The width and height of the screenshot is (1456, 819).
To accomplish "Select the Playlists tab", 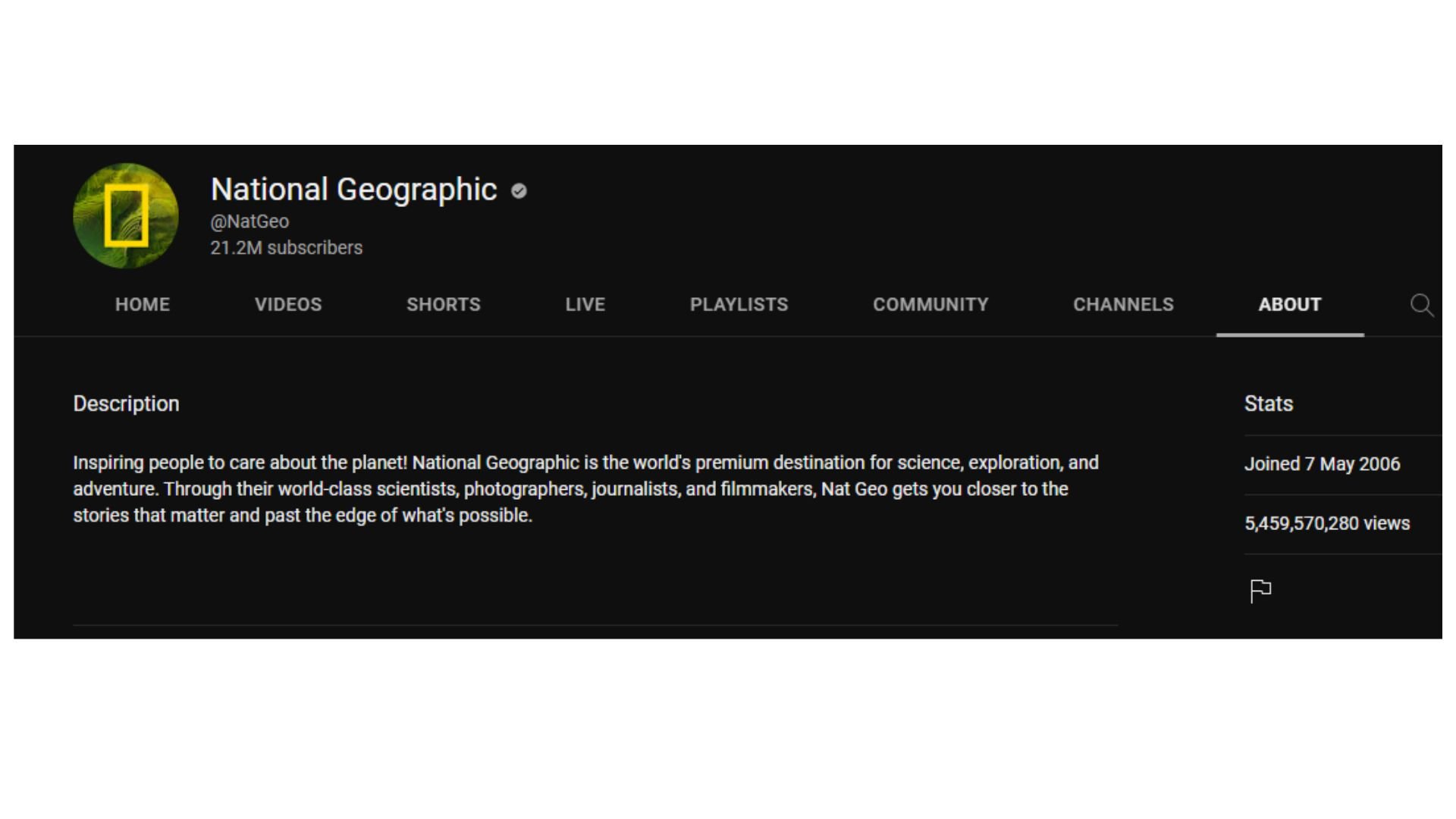I will [x=739, y=305].
